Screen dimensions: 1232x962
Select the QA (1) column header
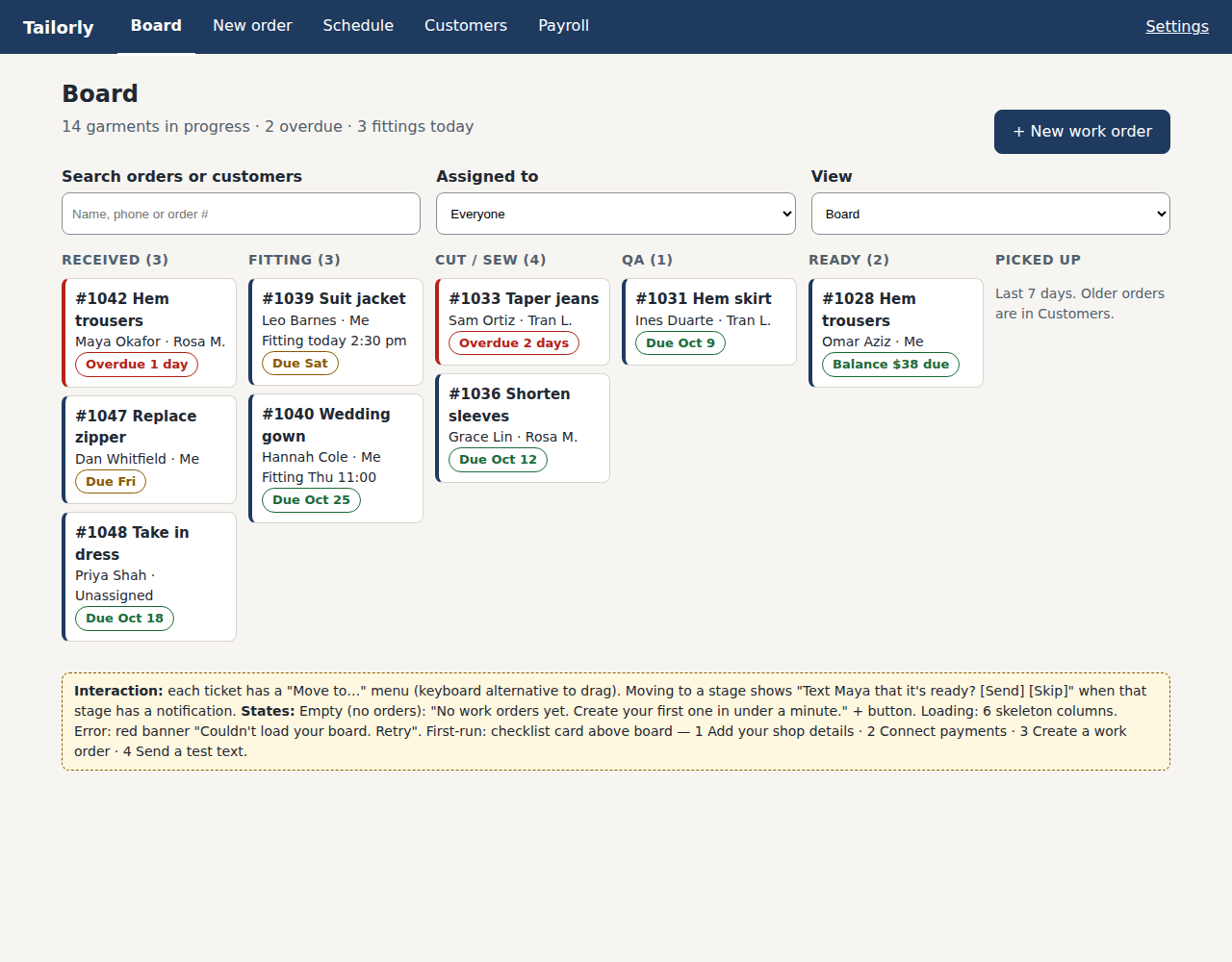tap(647, 260)
